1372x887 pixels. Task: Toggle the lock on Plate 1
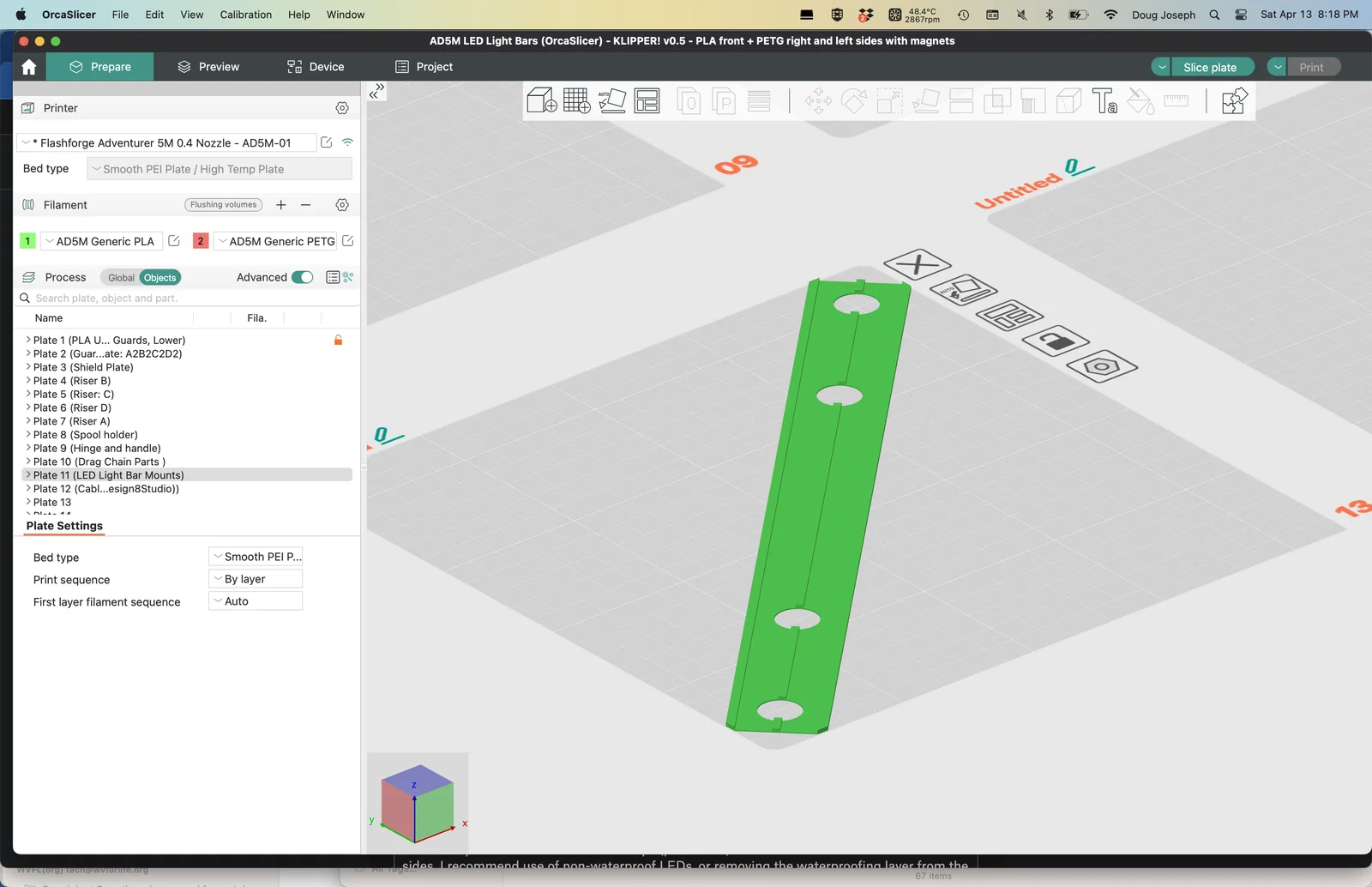point(339,340)
